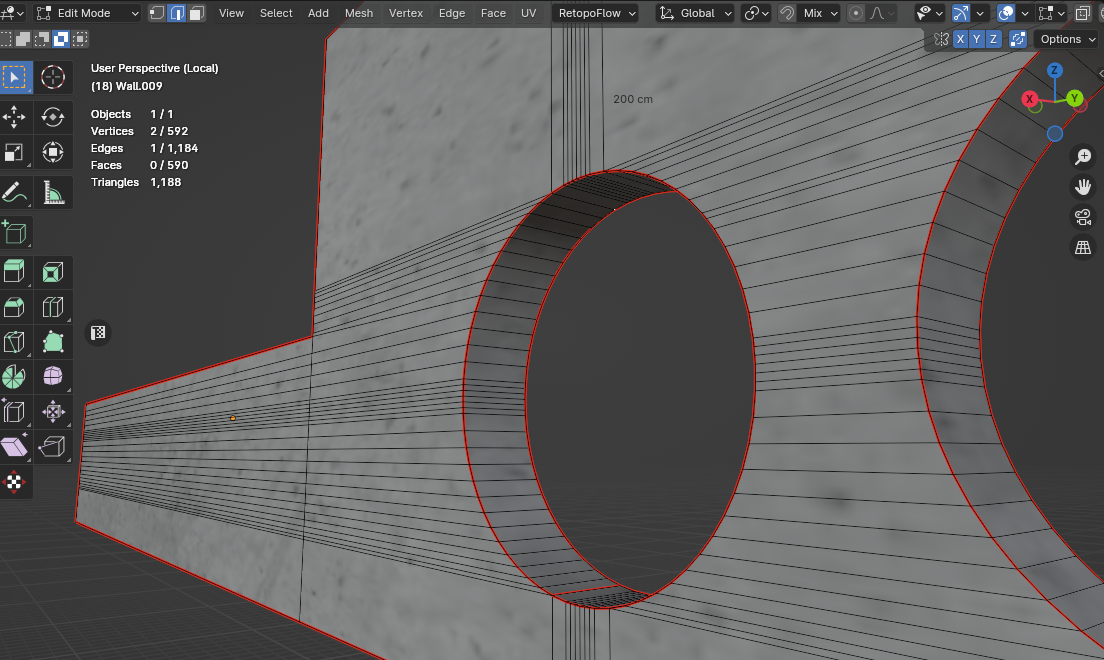The height and width of the screenshot is (660, 1104).
Task: Toggle show gizmo button
Action: click(x=960, y=13)
